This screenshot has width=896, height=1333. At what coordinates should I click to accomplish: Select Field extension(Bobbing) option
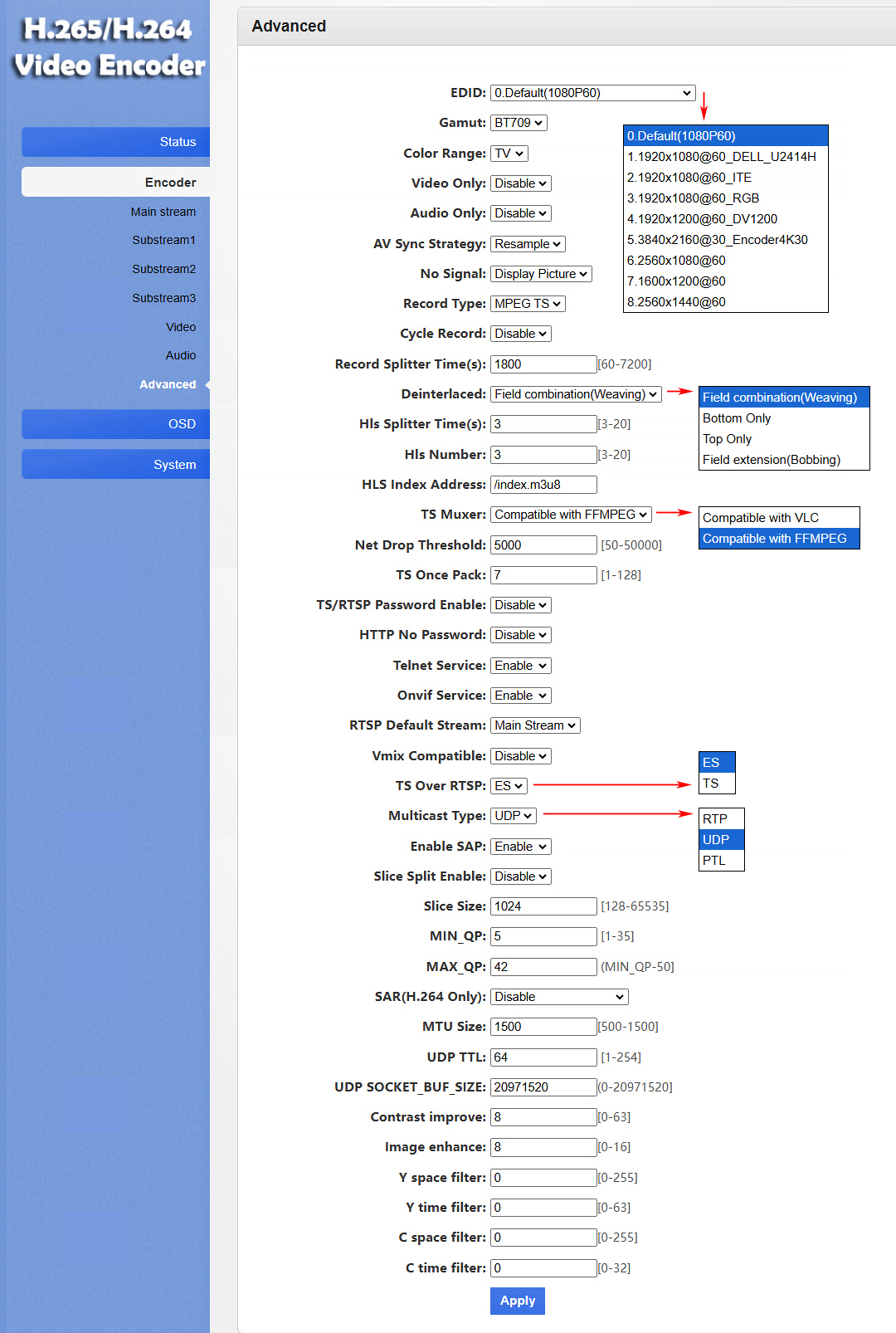pos(784,460)
